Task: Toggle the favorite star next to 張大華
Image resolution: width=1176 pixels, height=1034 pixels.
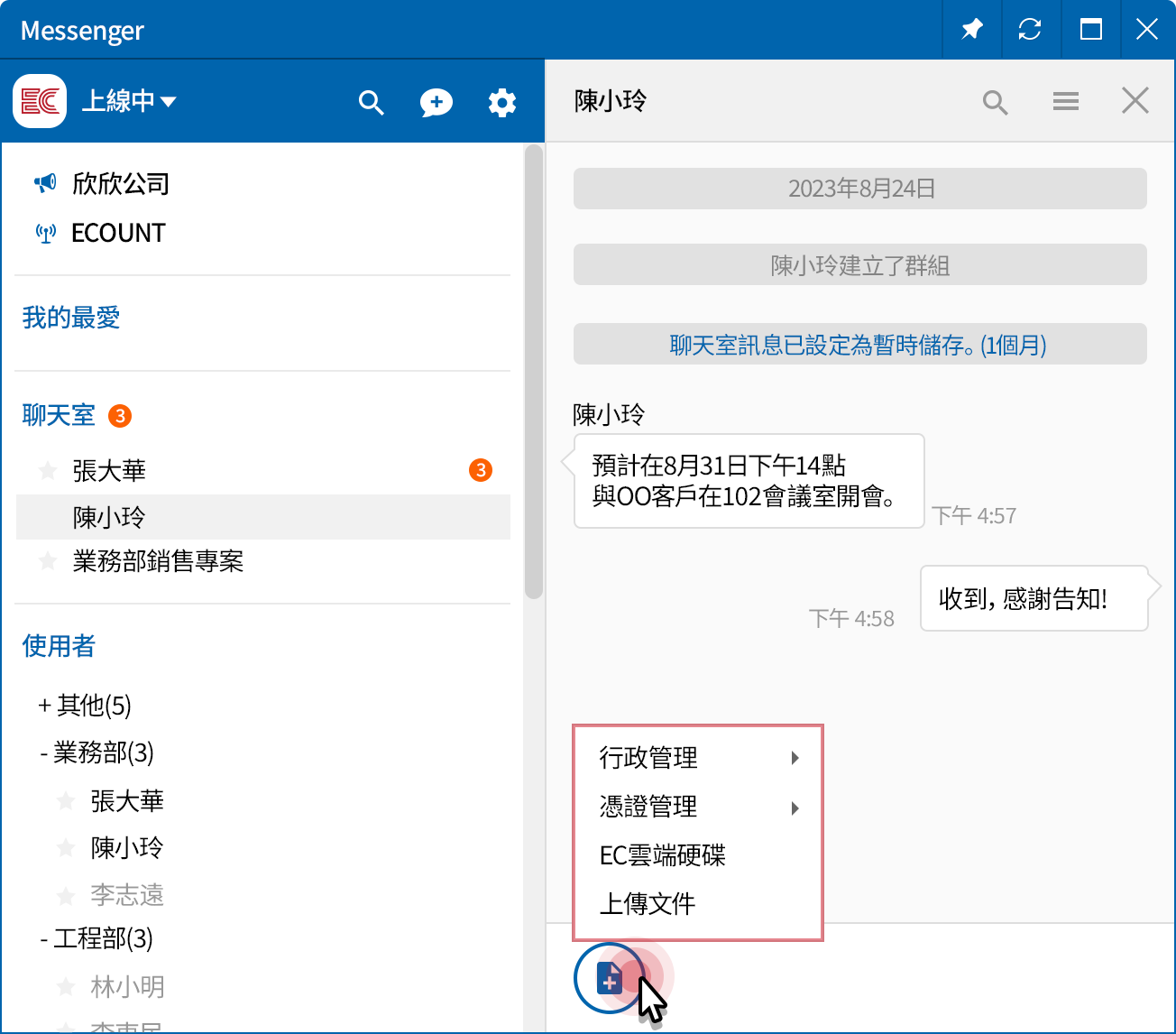Action: (47, 470)
